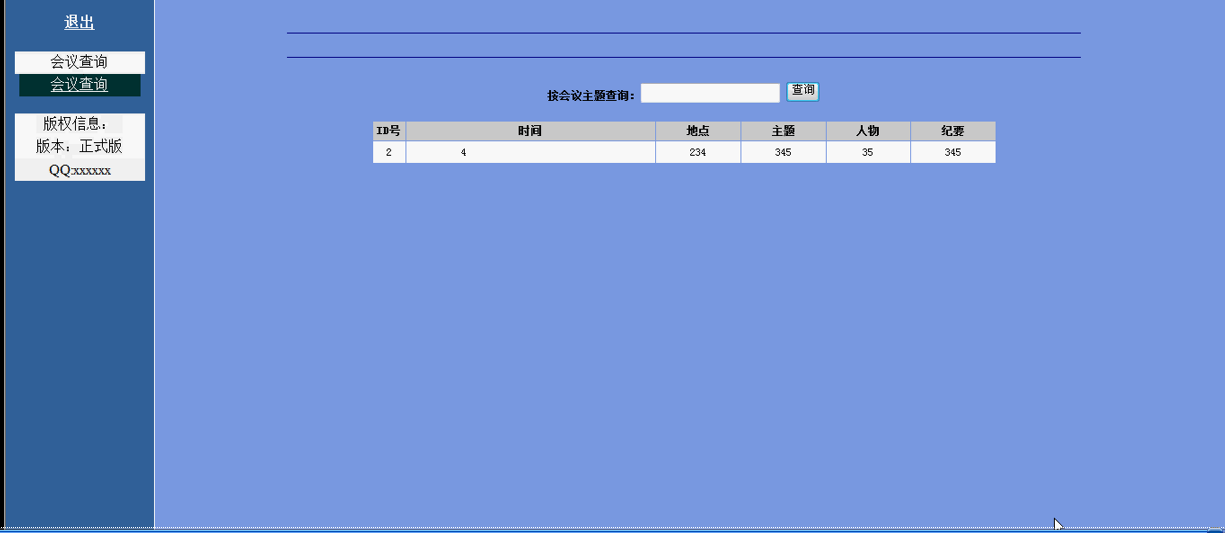Select the dark highlighted 会议查询 link
Screen dimensions: 1225x533
(x=80, y=85)
